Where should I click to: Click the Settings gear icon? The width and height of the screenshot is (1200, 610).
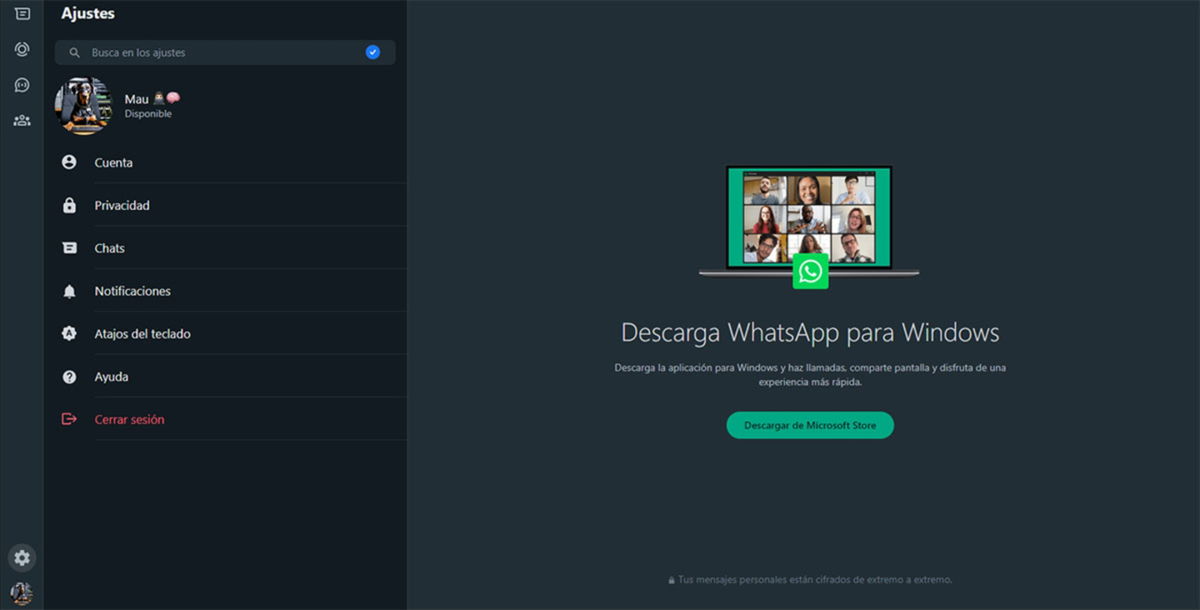[x=22, y=557]
